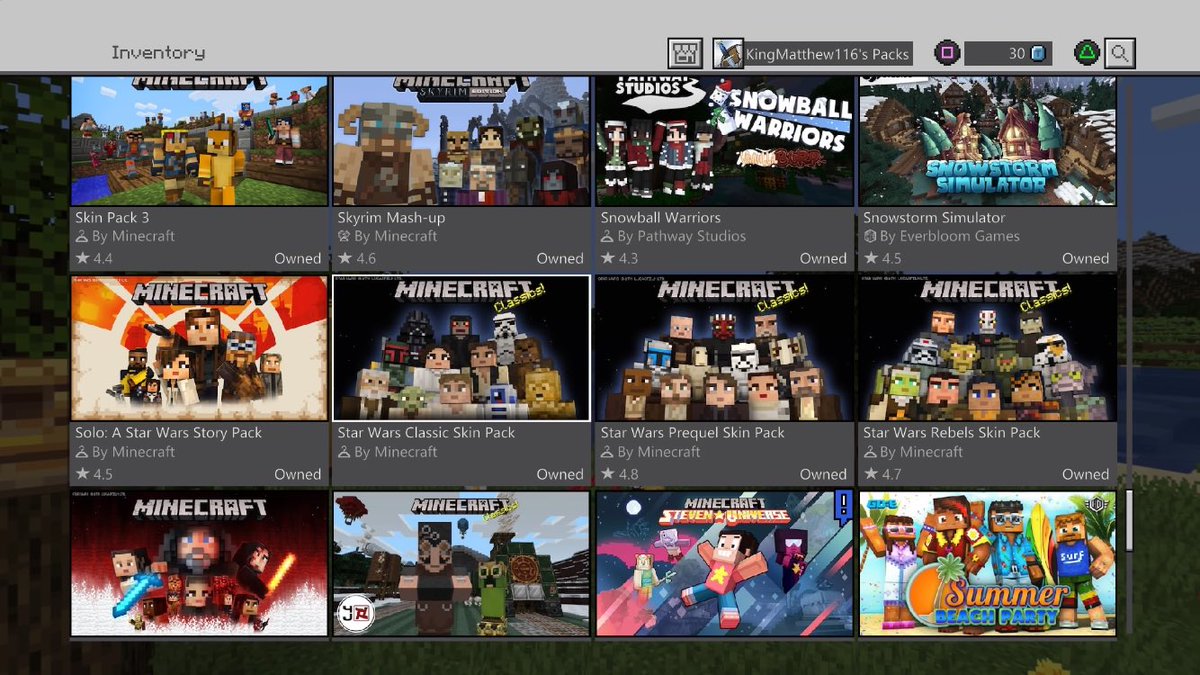Click Star Wars Rebels Skin Pack title
Image resolution: width=1200 pixels, height=675 pixels.
(x=952, y=433)
